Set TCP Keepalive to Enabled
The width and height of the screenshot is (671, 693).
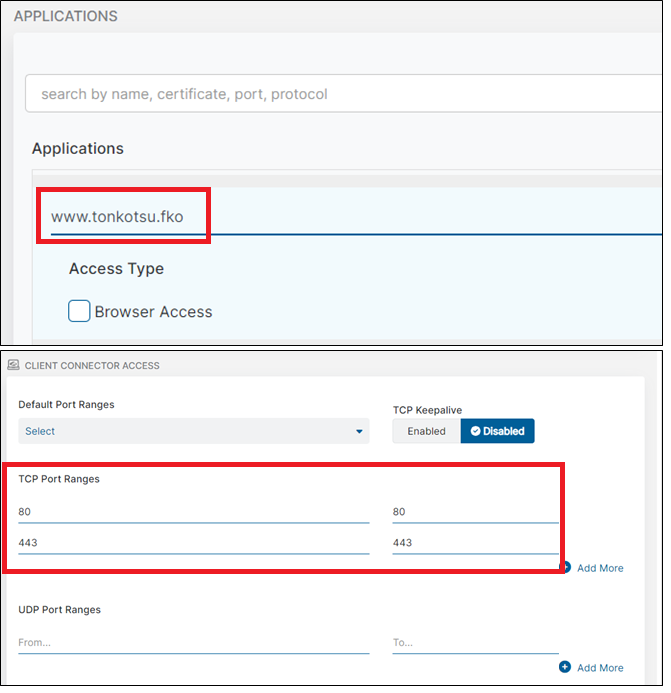point(426,431)
